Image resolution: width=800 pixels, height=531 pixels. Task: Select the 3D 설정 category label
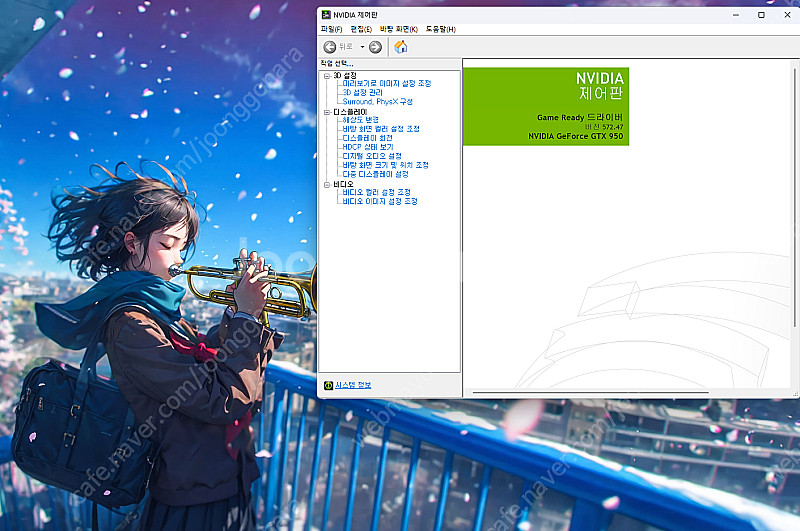[344, 75]
